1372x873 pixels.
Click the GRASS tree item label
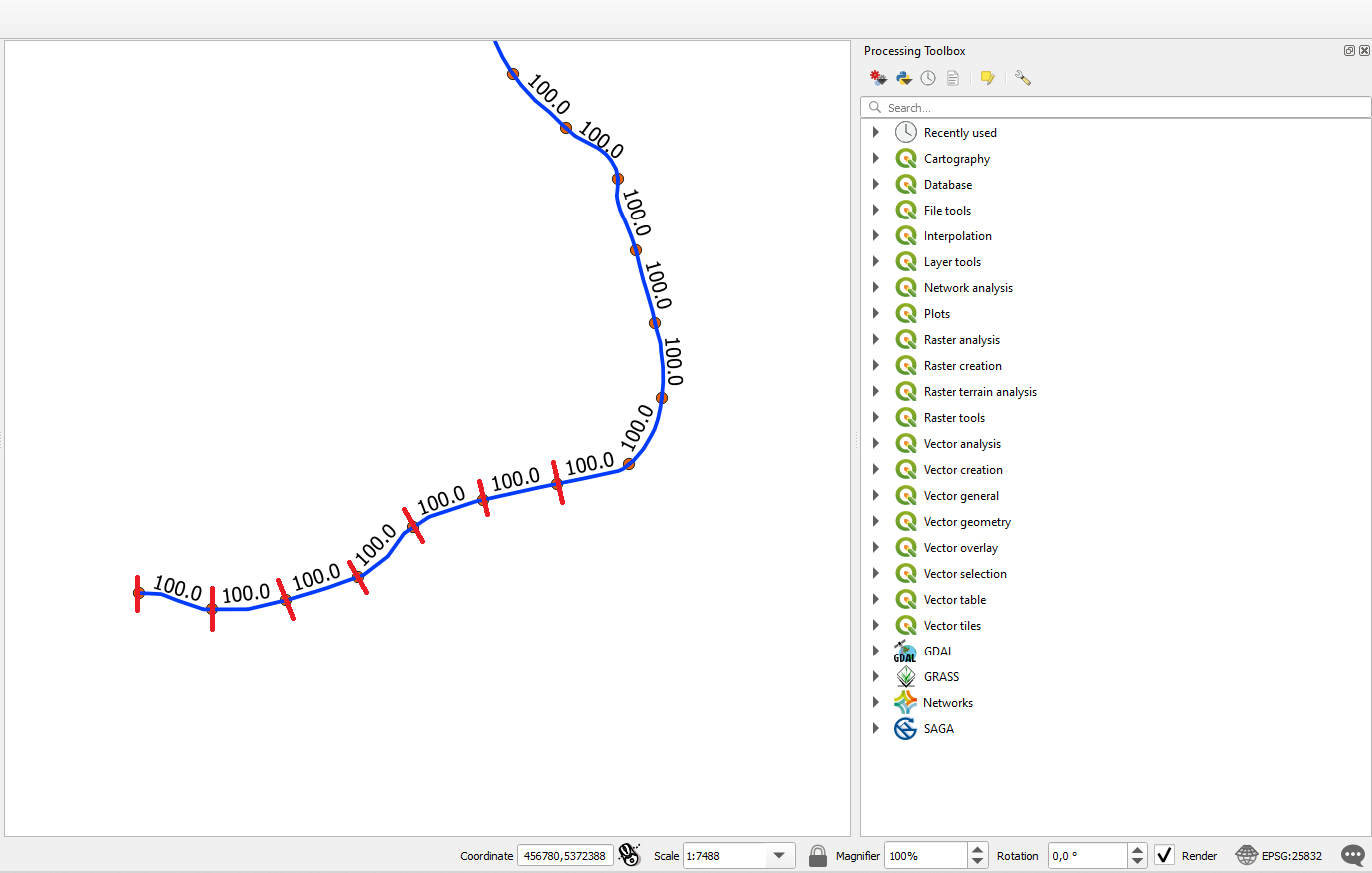tap(941, 677)
